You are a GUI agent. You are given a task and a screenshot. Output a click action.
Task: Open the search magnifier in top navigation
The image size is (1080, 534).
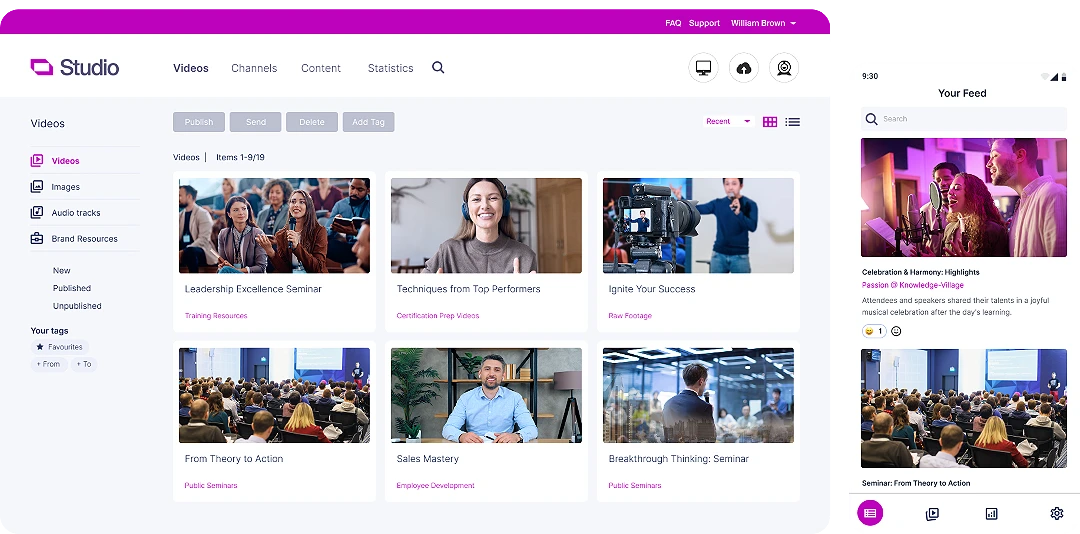438,68
